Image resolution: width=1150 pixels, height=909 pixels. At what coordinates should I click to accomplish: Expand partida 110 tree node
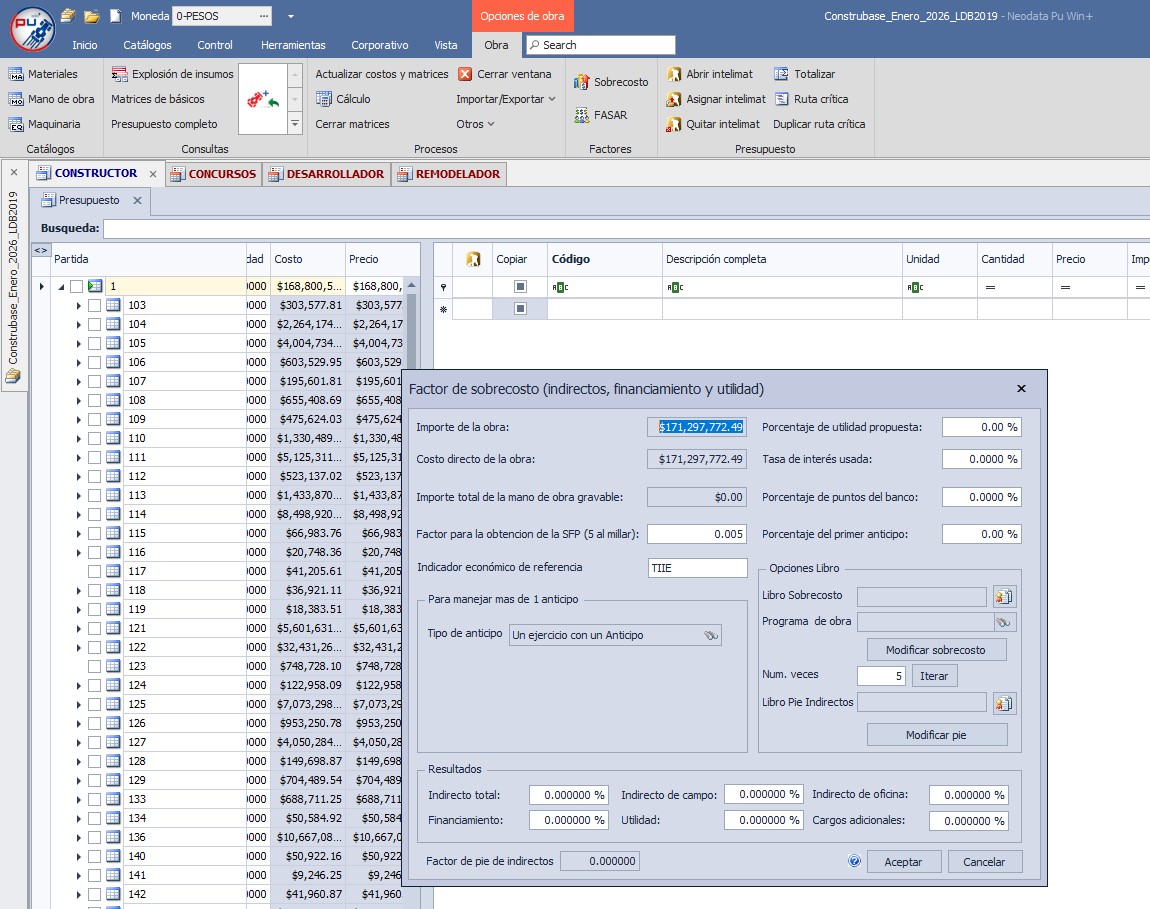coord(78,439)
